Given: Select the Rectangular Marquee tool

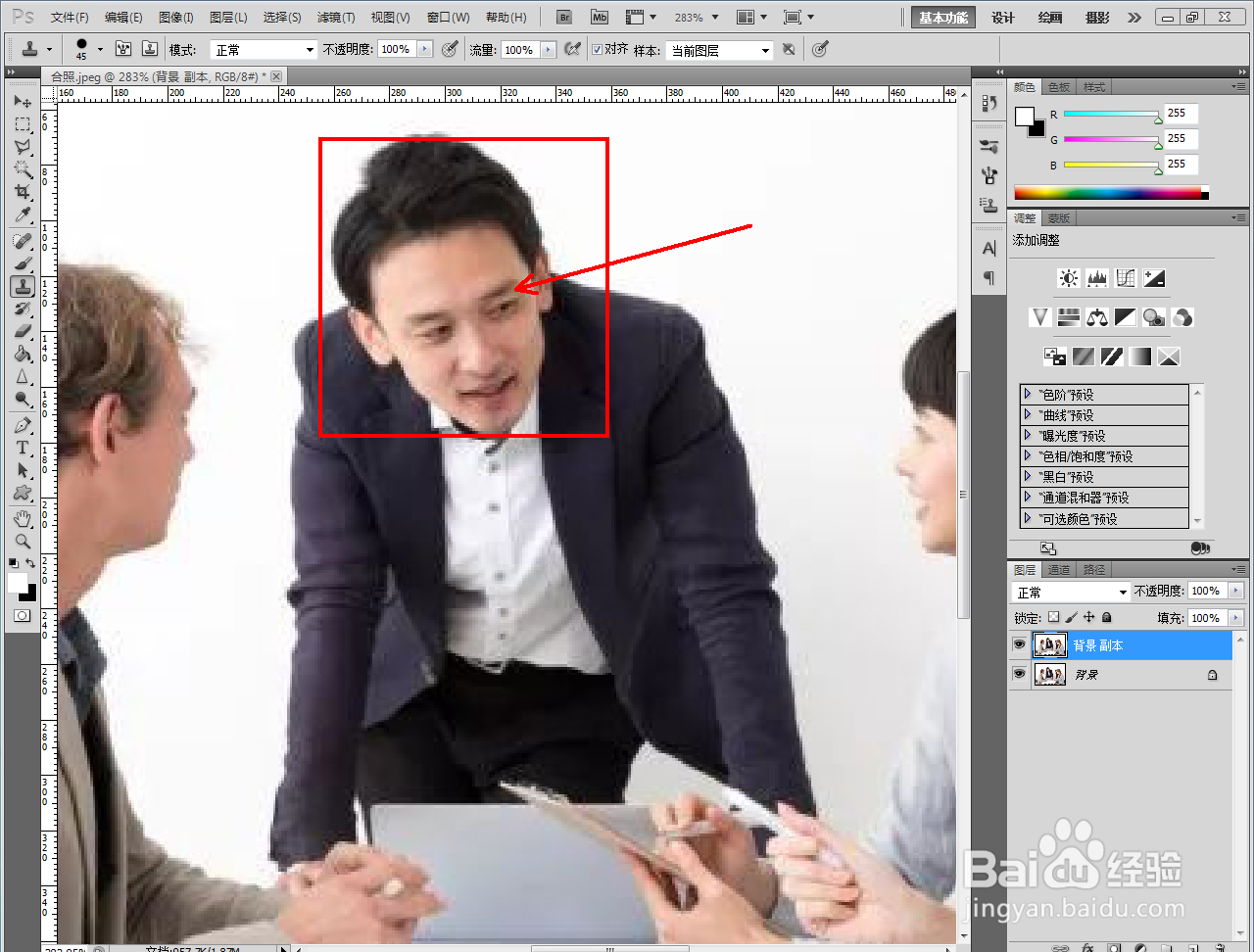Looking at the screenshot, I should pos(23,124).
